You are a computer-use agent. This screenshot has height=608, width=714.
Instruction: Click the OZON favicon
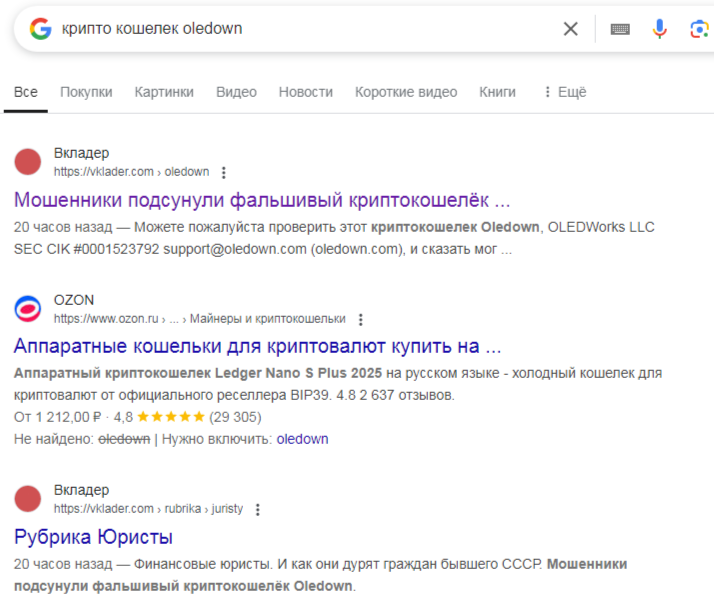tap(28, 309)
